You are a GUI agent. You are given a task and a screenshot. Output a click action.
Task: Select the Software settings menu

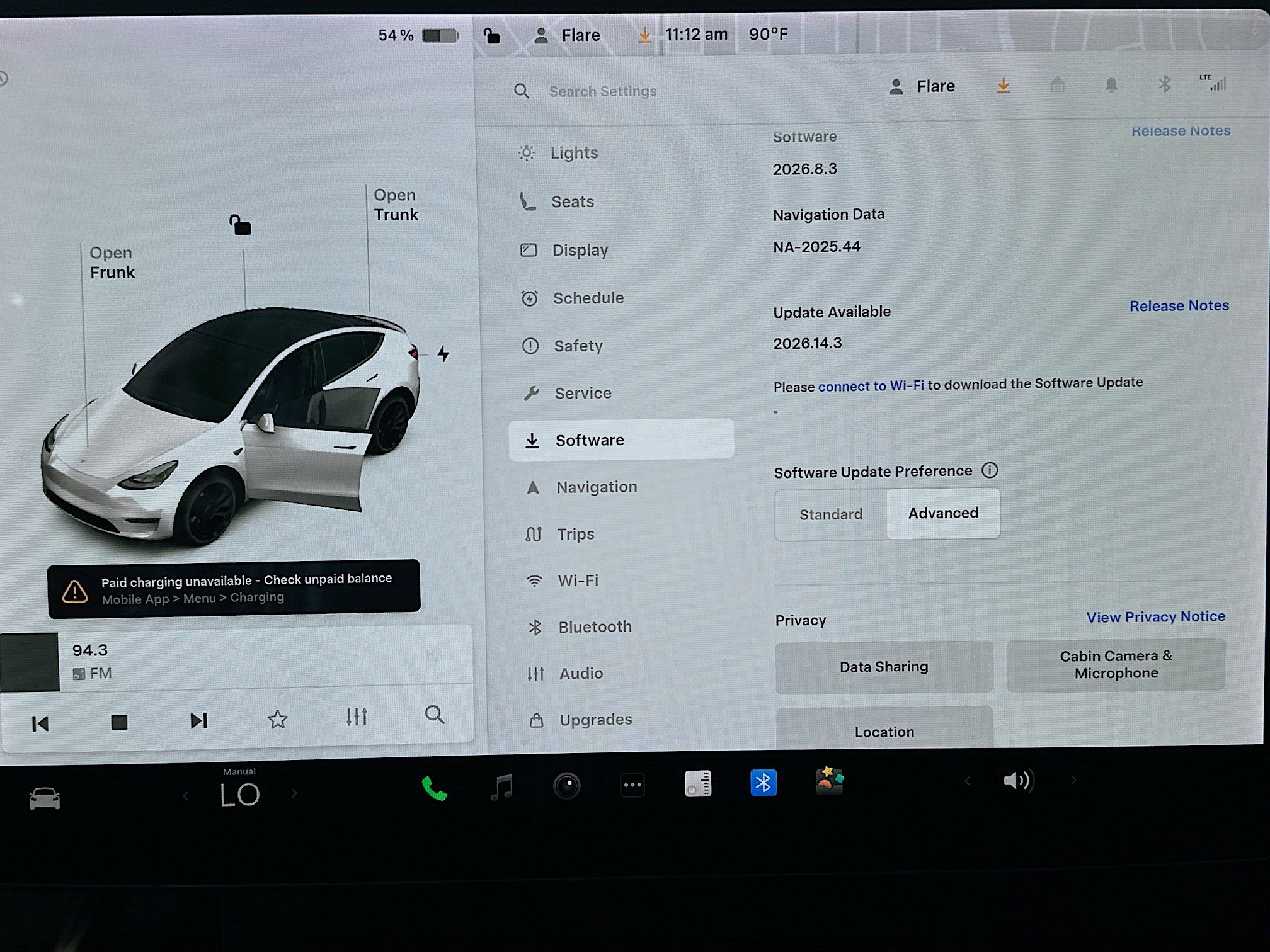coord(621,439)
